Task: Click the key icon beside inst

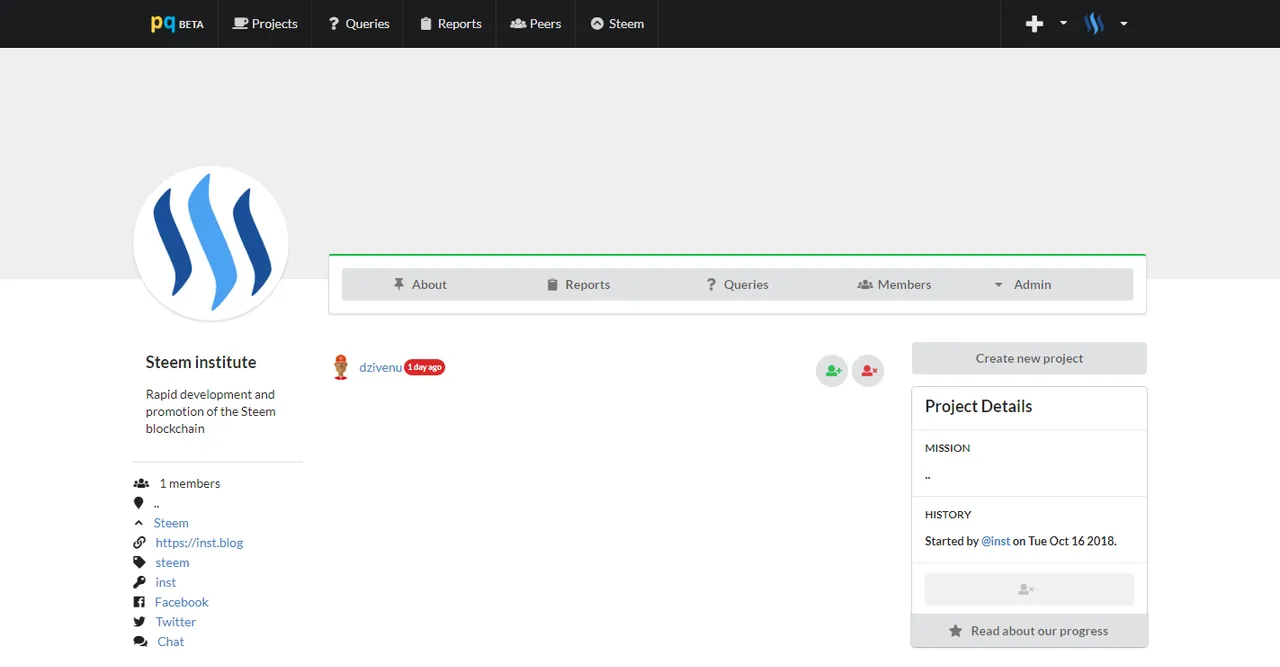Action: 139,582
